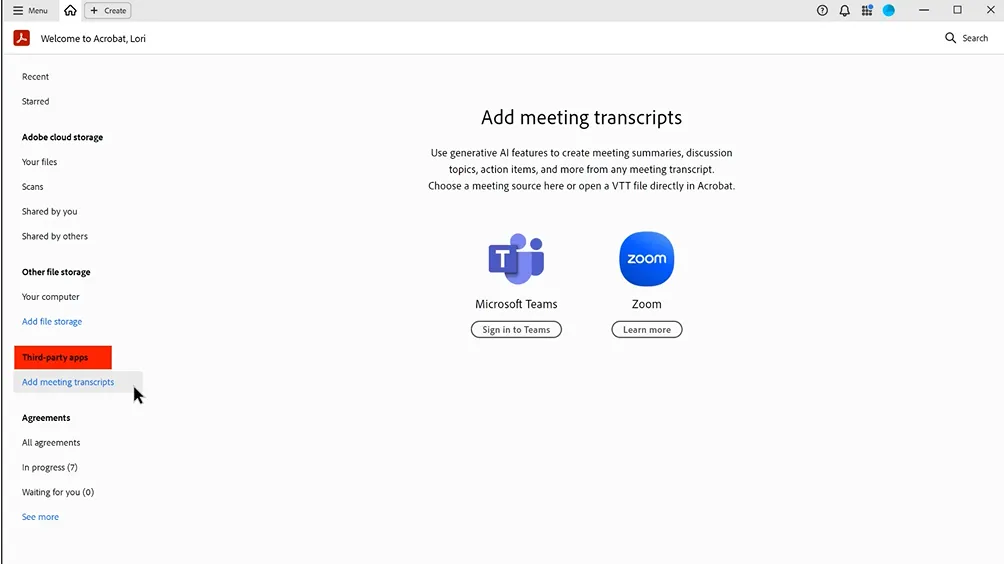The image size is (1004, 564).
Task: Open the blue profile avatar
Action: tap(889, 10)
